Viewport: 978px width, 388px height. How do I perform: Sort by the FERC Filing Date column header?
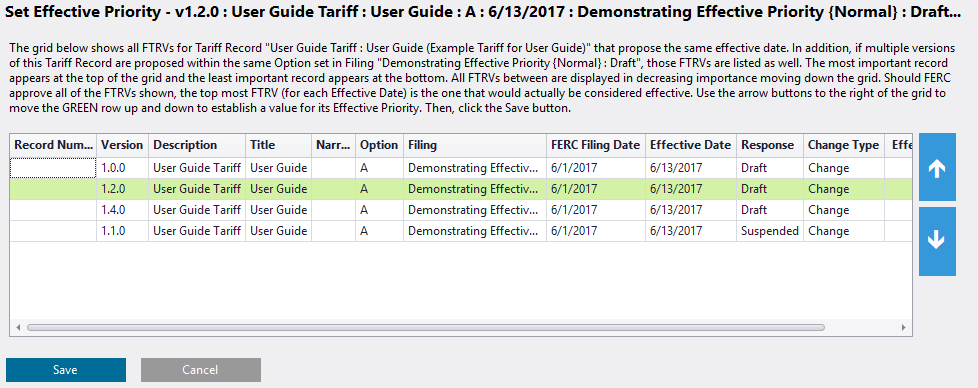click(596, 145)
